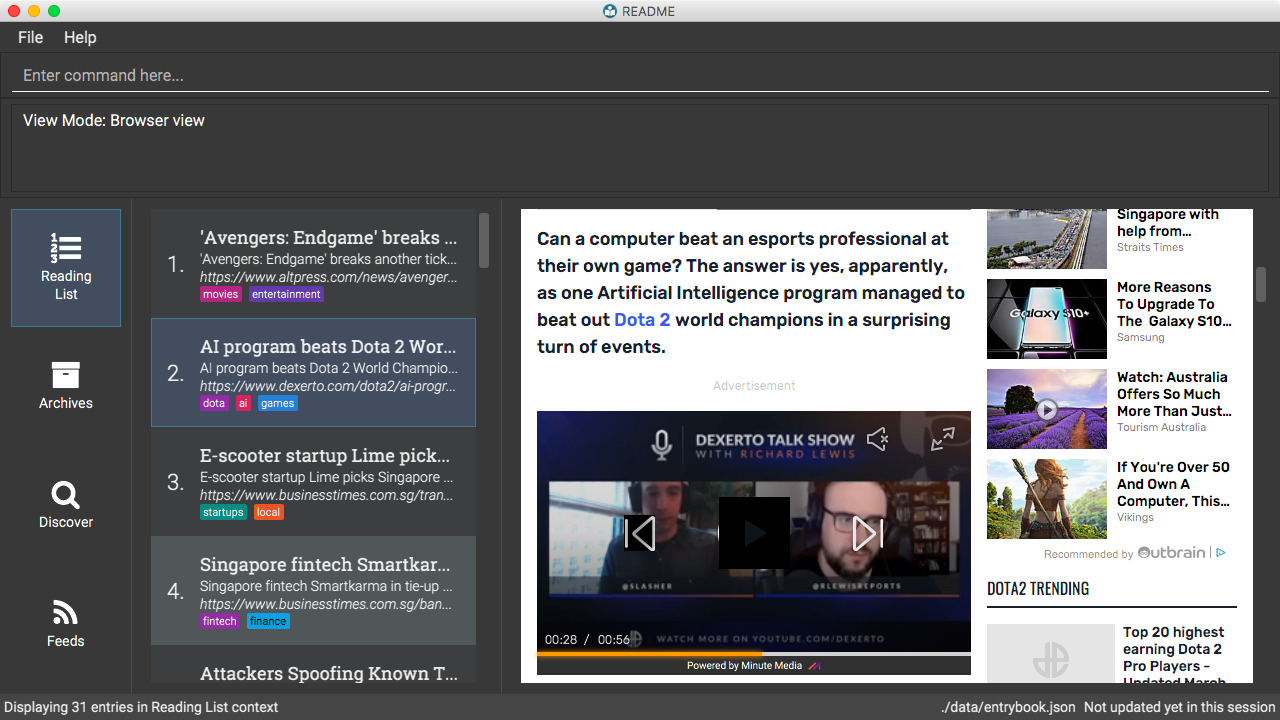Click README title bar app icon

(610, 11)
